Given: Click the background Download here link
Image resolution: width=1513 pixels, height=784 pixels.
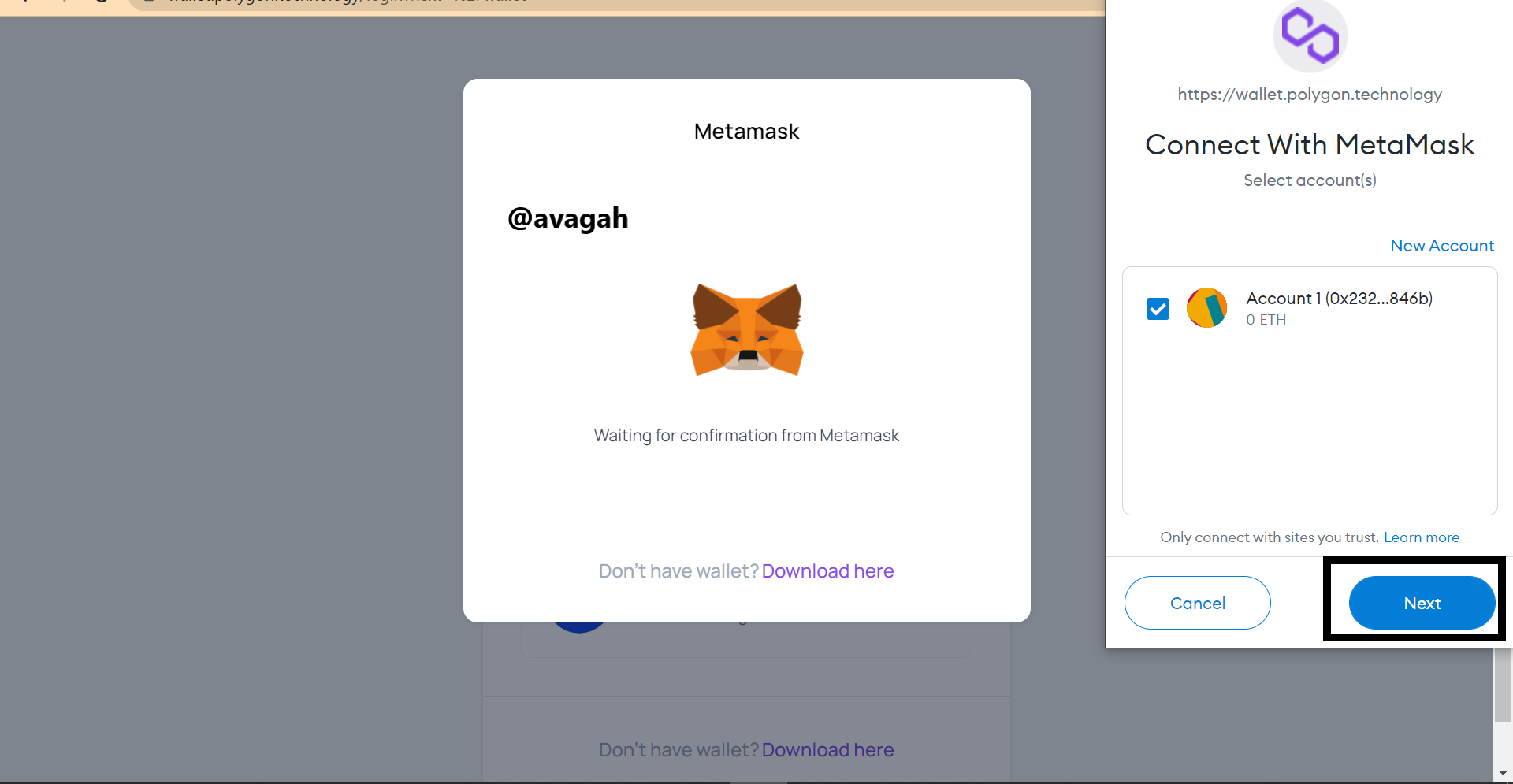Looking at the screenshot, I should pos(827,750).
